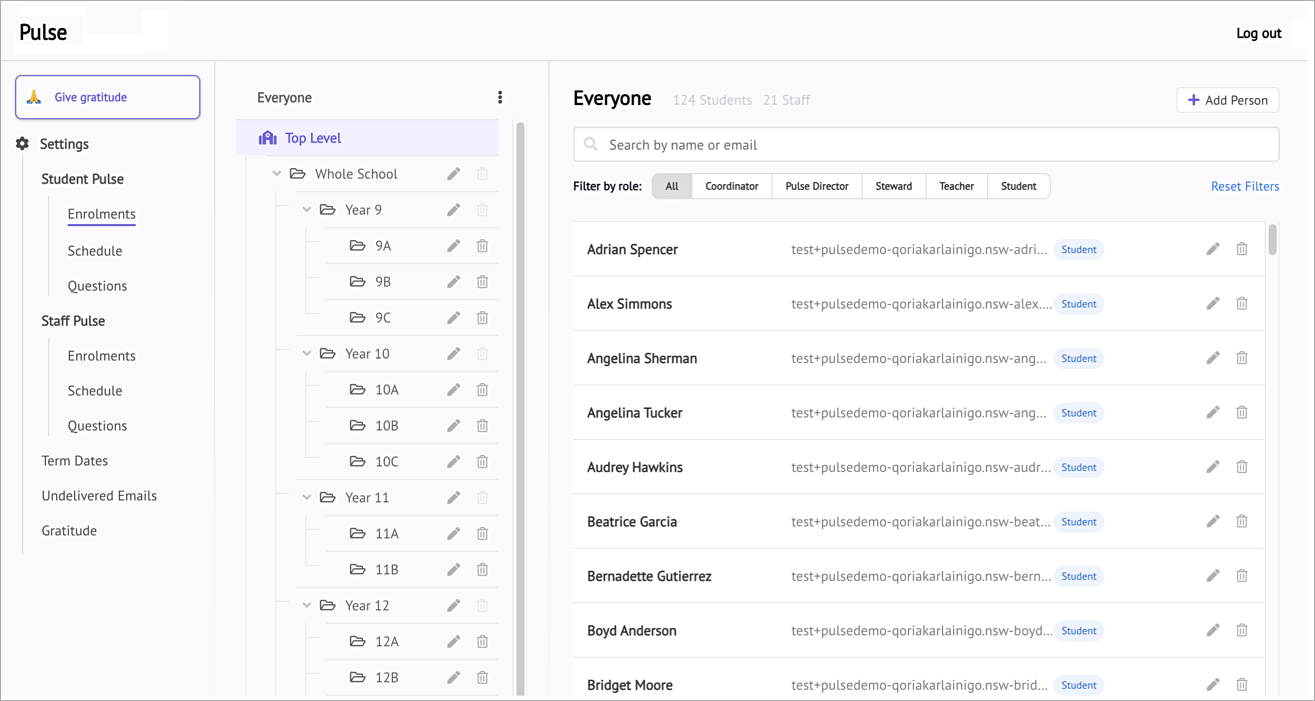Edit the Whole School group via pencil icon
1315x701 pixels.
click(454, 174)
